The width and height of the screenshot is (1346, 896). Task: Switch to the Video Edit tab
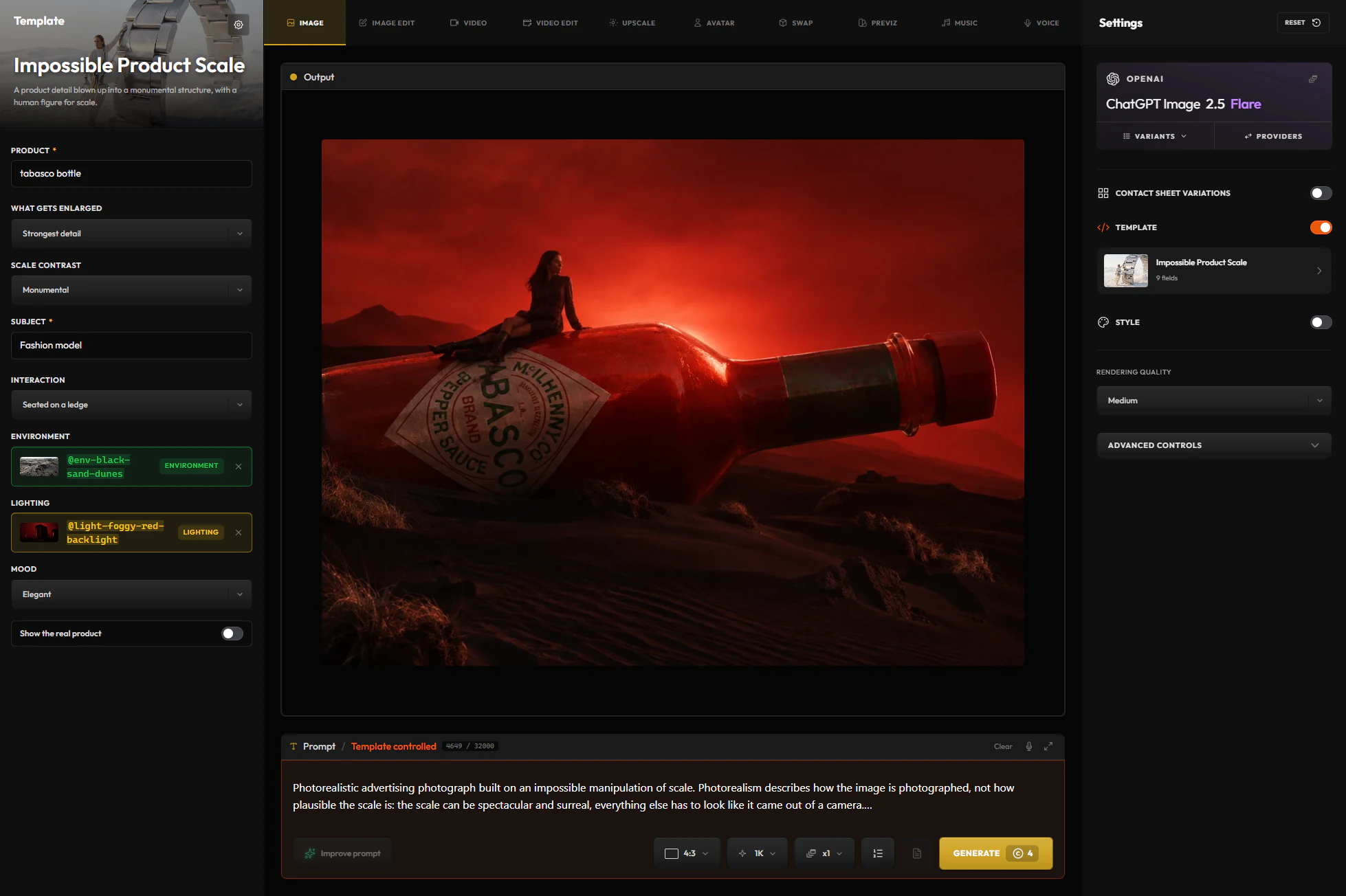[550, 23]
